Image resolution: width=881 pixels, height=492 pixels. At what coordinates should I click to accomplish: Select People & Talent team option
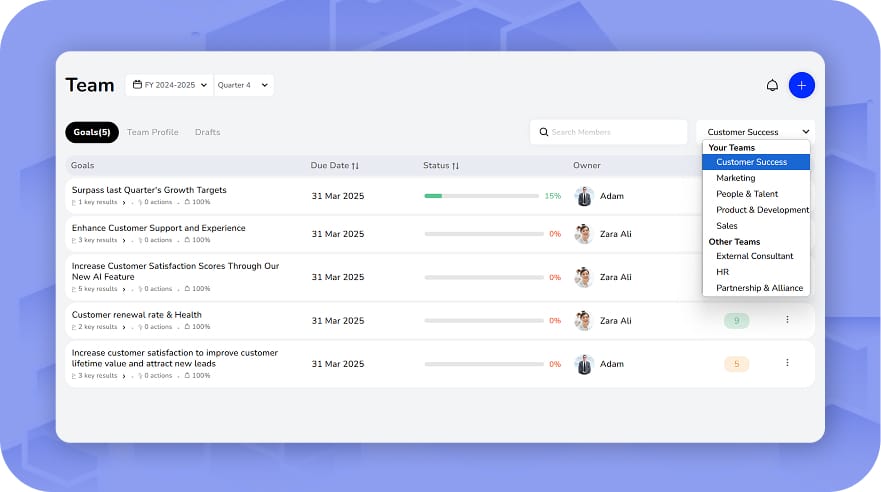pos(746,194)
